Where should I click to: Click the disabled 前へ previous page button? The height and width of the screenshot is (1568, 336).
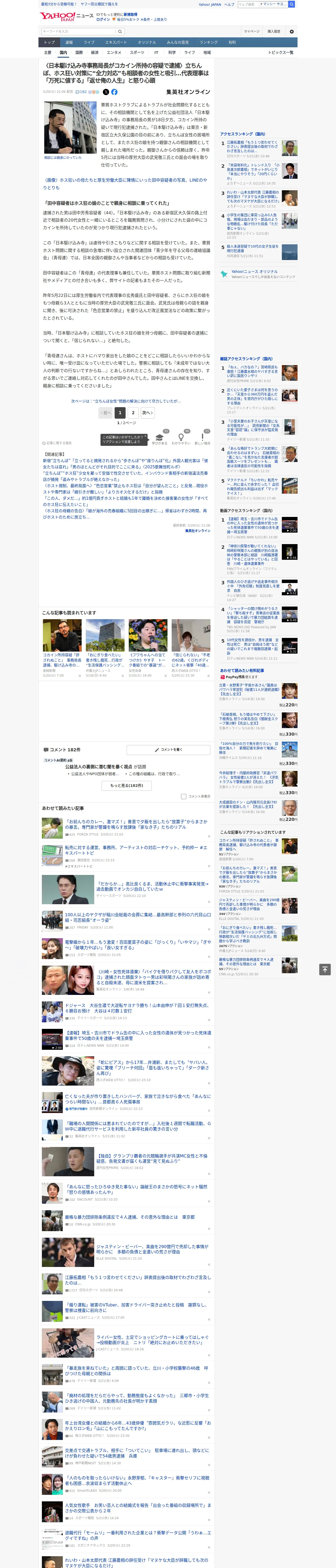pos(106,413)
